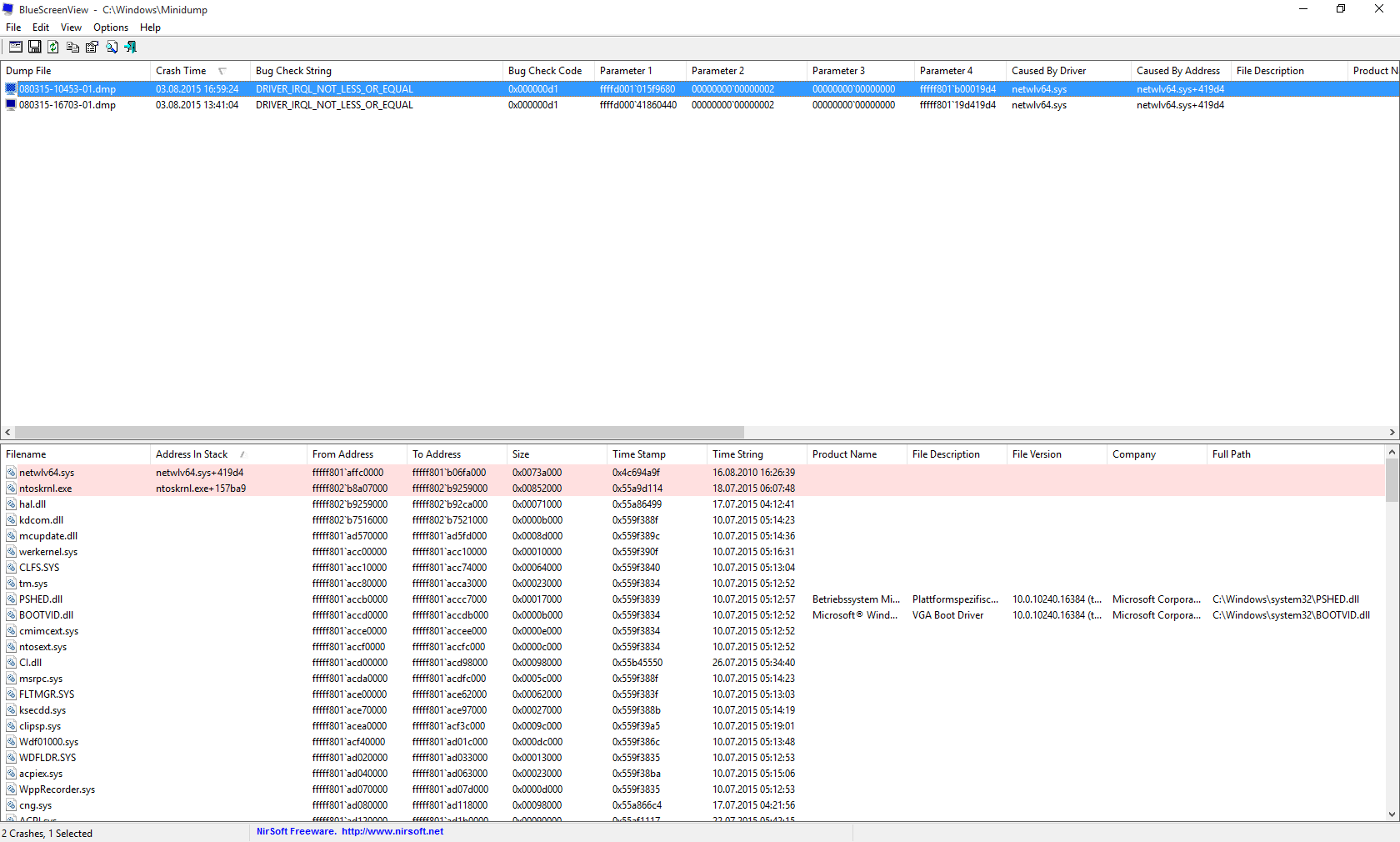Sort by Bug Check String column

(376, 71)
